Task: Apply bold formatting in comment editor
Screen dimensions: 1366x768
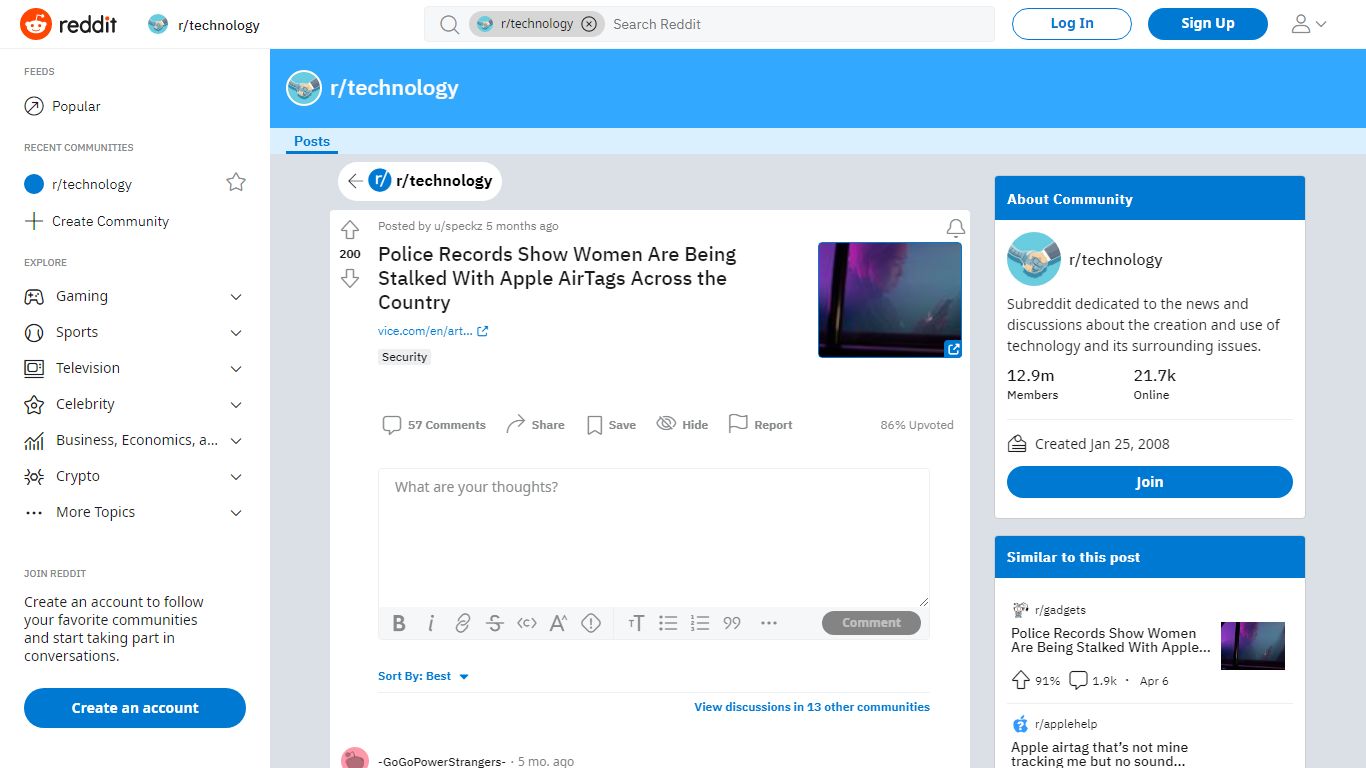Action: 399,623
